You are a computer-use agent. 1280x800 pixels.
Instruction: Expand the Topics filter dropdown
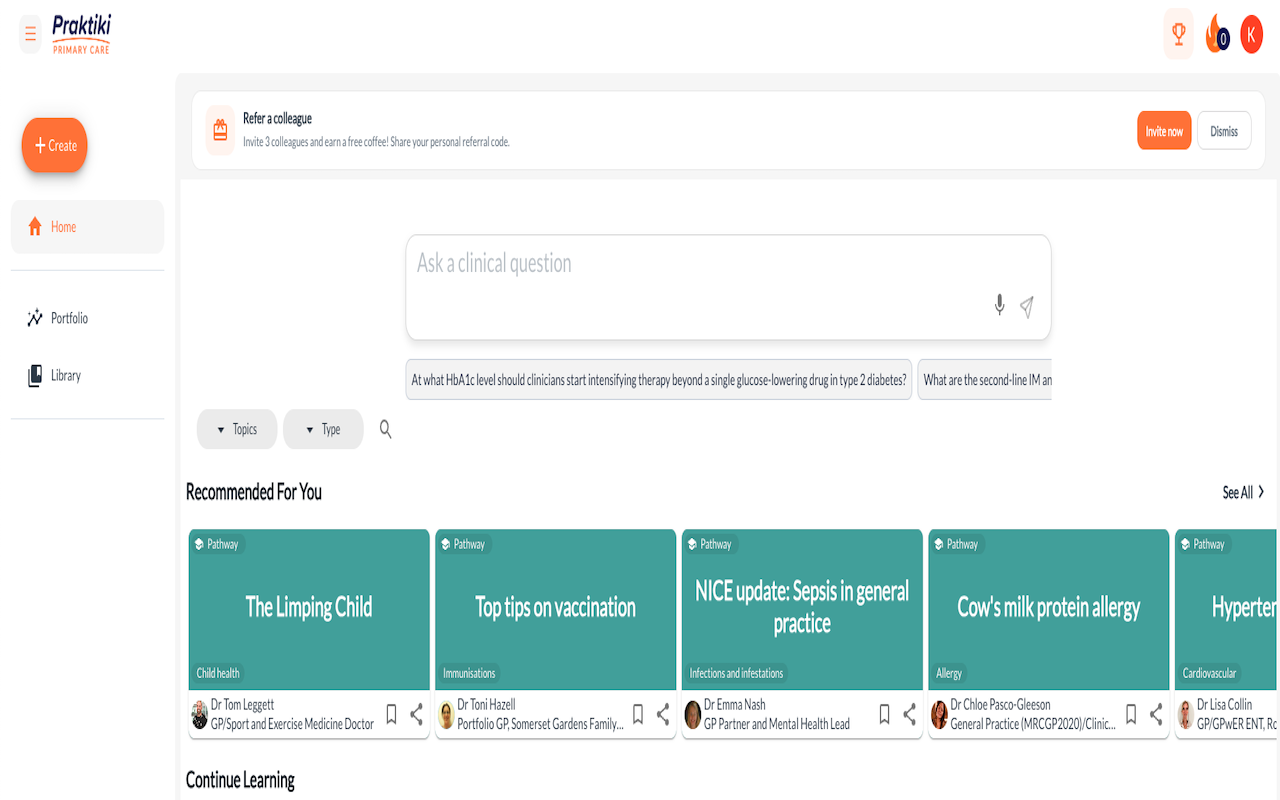pyautogui.click(x=237, y=429)
